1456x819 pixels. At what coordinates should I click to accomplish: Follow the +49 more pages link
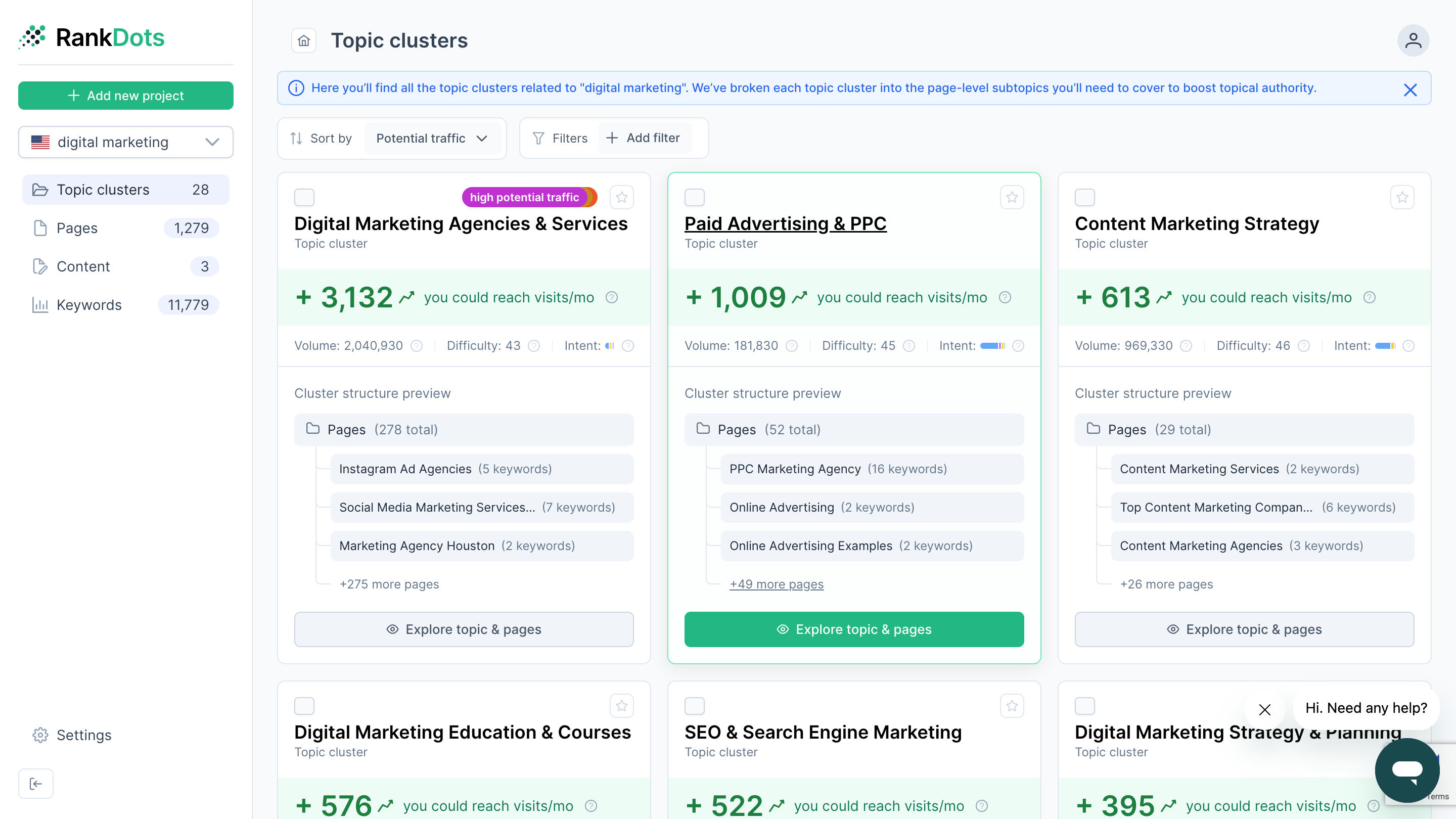776,584
